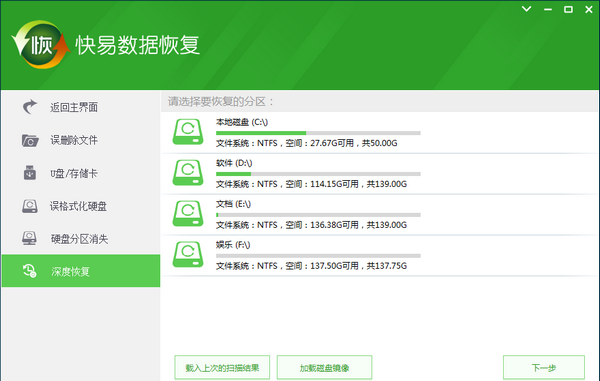
Task: Select the drive icon for 文档 (E:\)
Action: click(188, 214)
